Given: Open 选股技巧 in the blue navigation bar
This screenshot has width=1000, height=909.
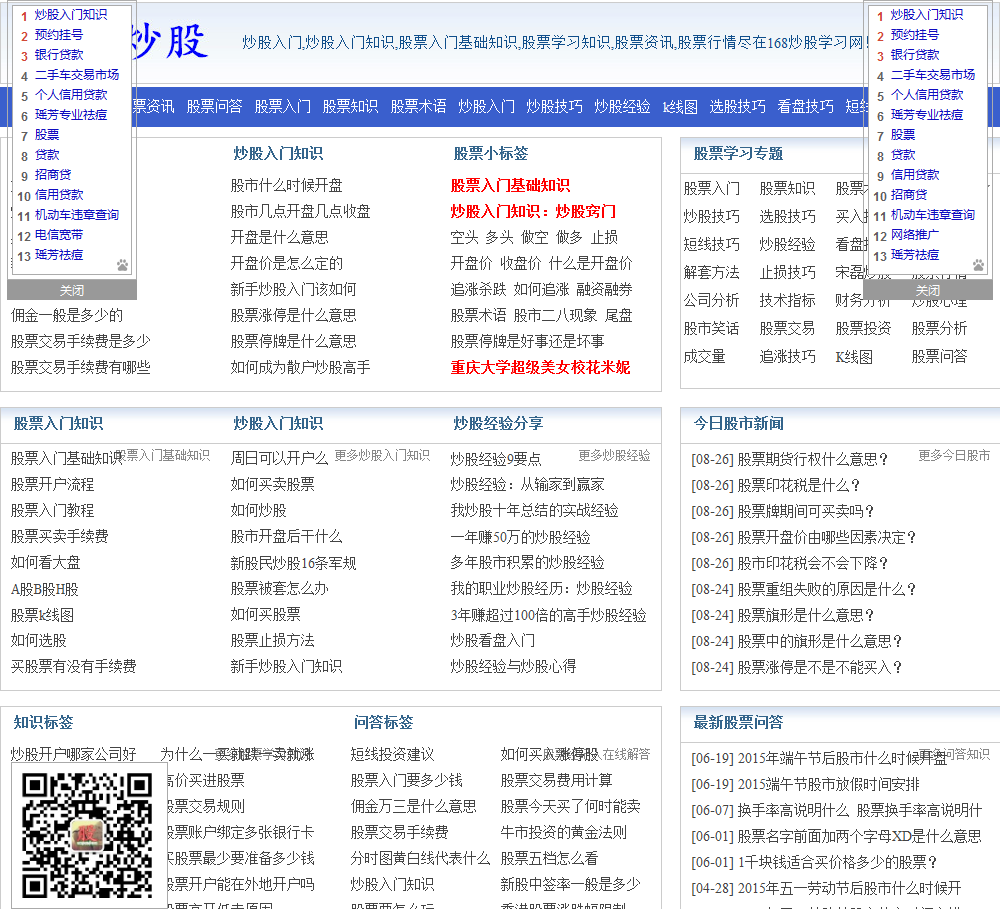Looking at the screenshot, I should click(x=737, y=107).
